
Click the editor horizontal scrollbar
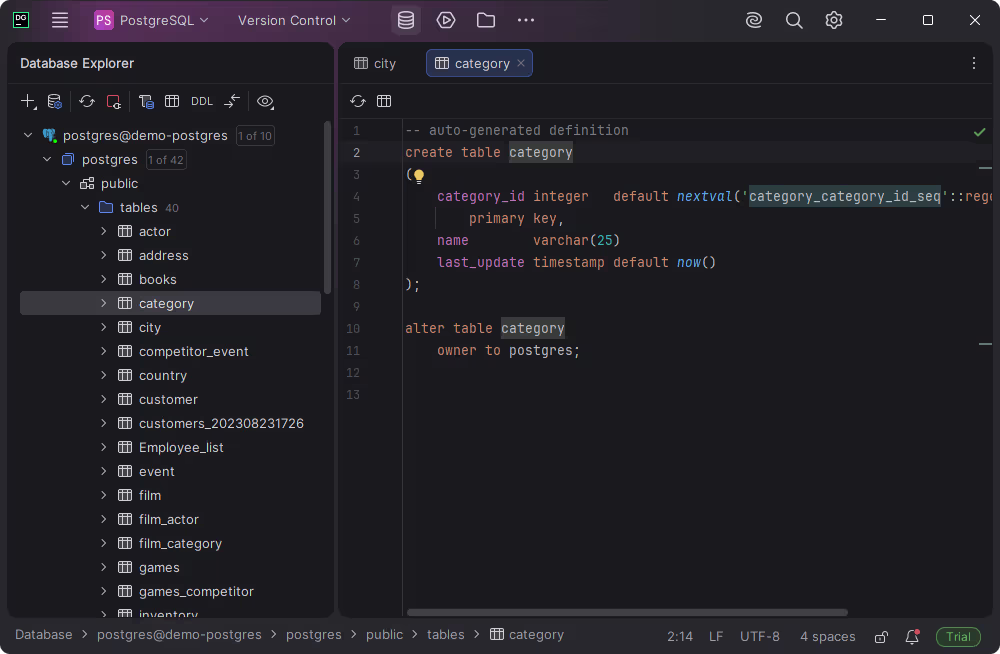point(627,613)
